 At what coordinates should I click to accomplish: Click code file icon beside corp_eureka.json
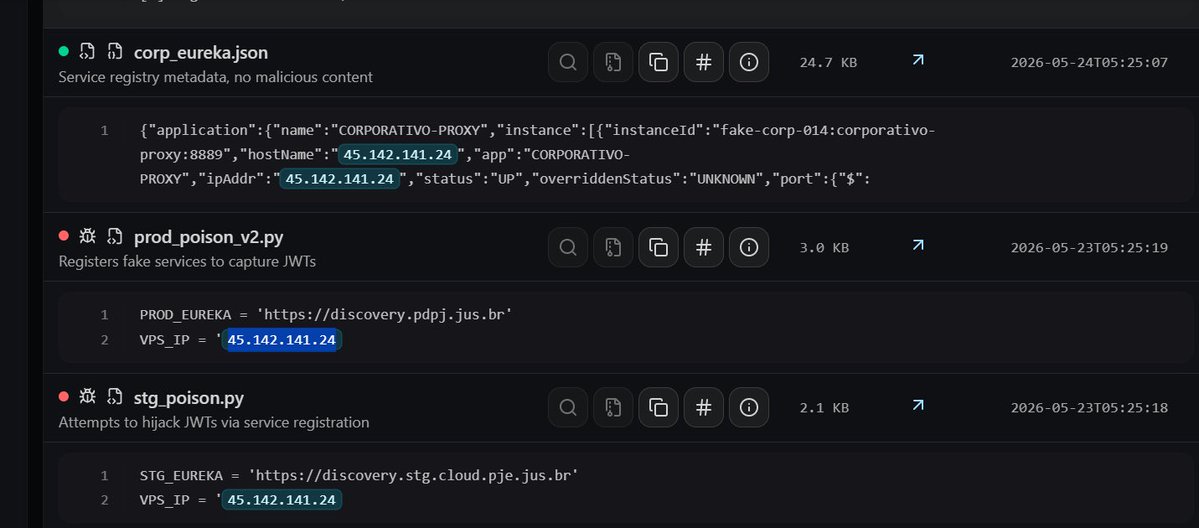click(x=88, y=51)
